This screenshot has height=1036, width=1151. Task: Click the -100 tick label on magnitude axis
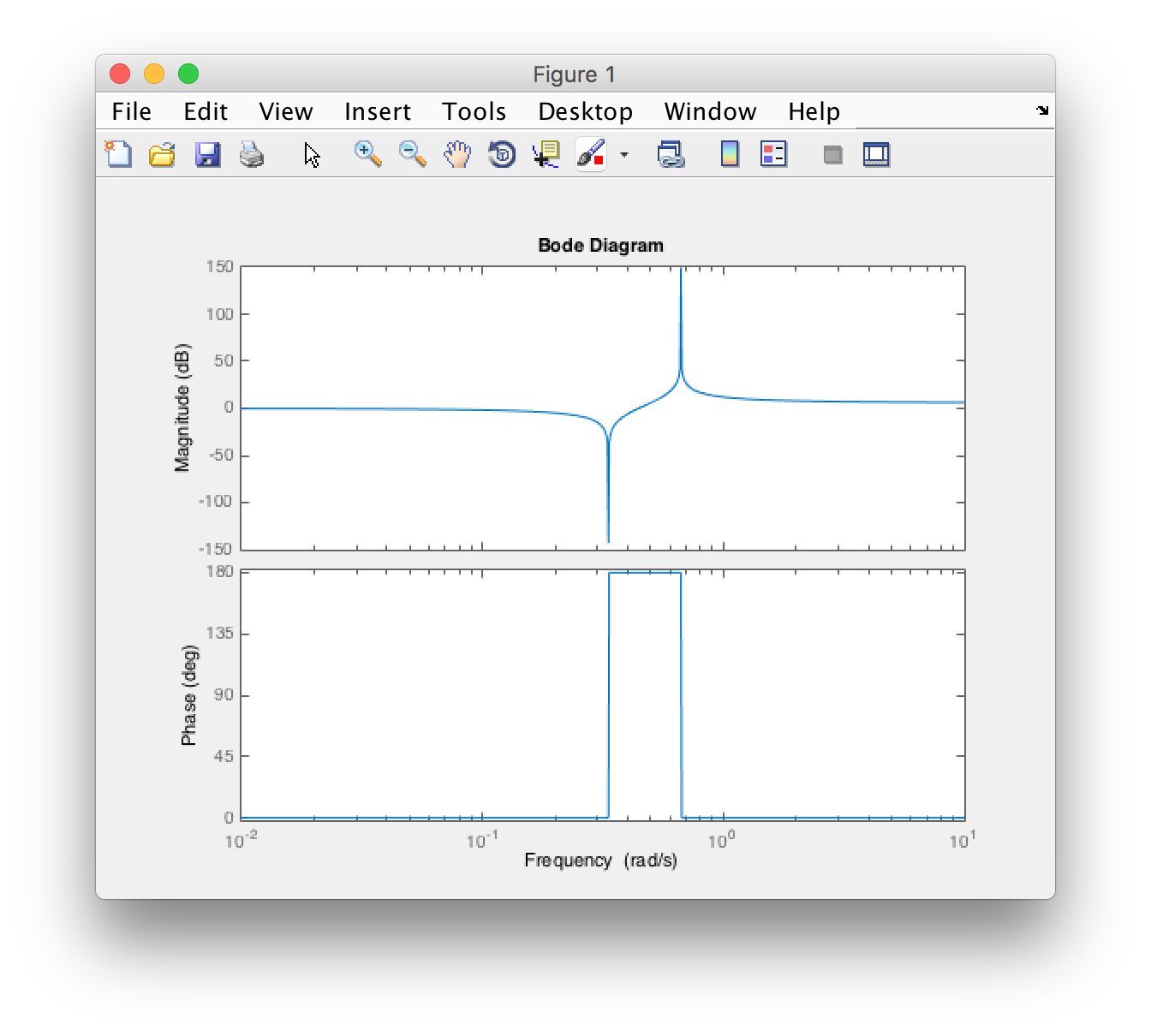coord(216,501)
